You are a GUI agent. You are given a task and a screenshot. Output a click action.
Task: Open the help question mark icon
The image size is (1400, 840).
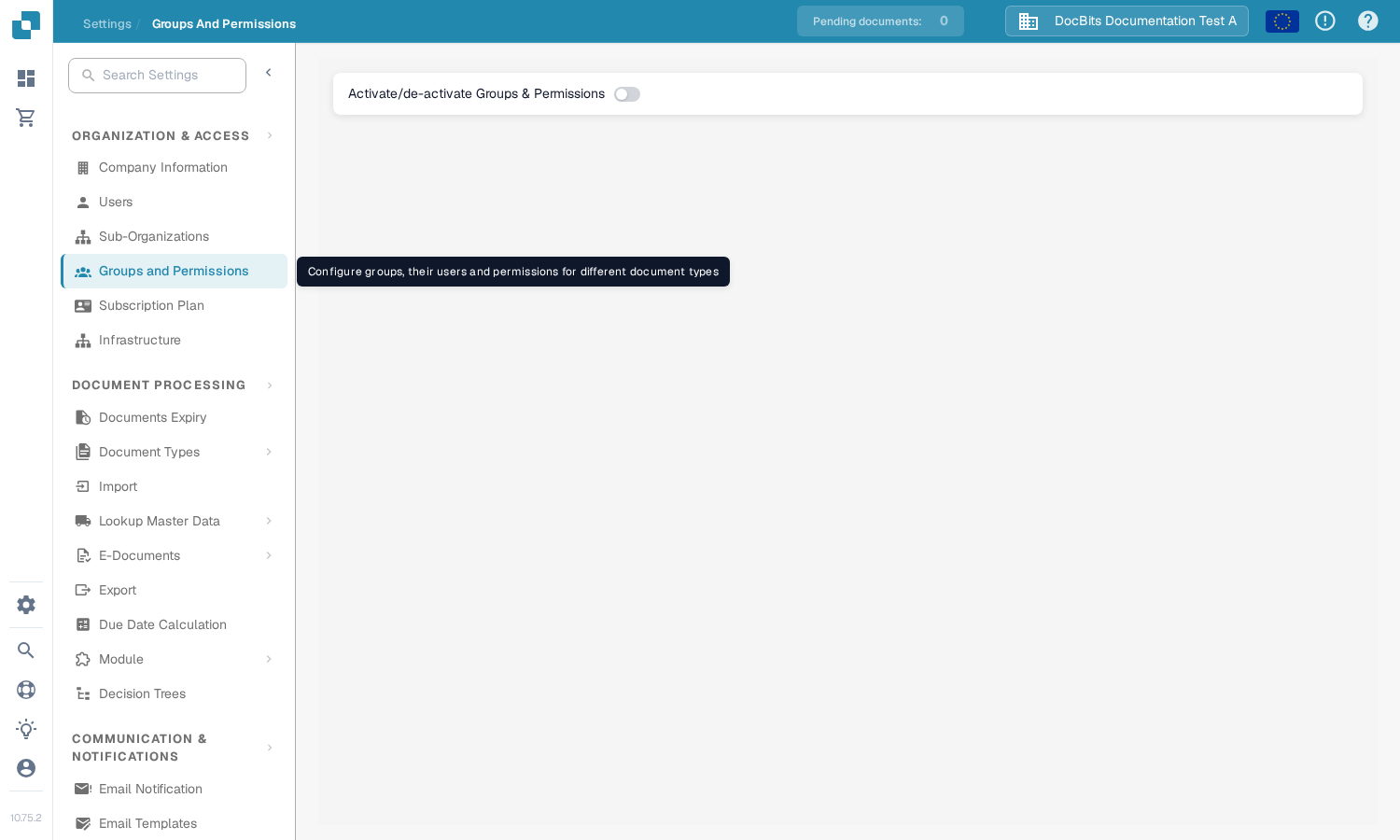(x=1368, y=21)
